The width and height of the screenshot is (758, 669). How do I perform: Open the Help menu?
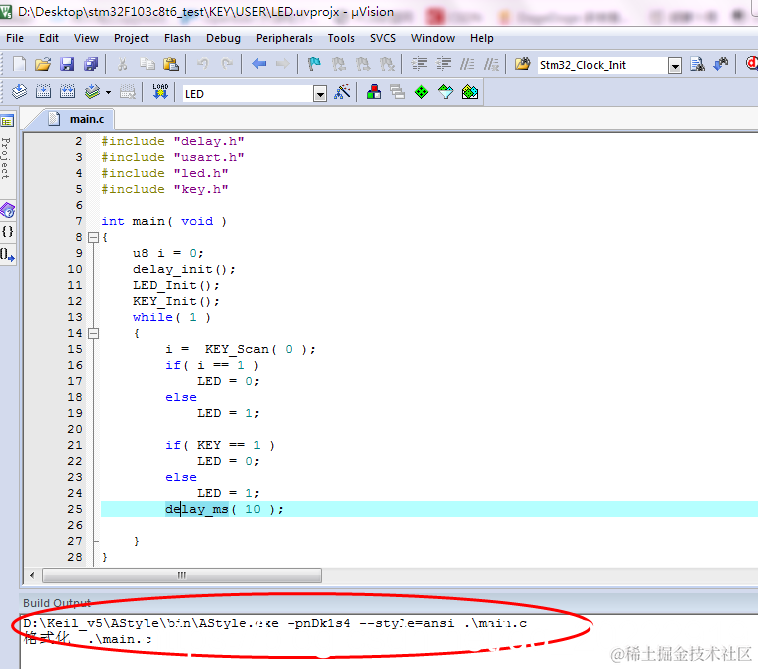click(481, 38)
